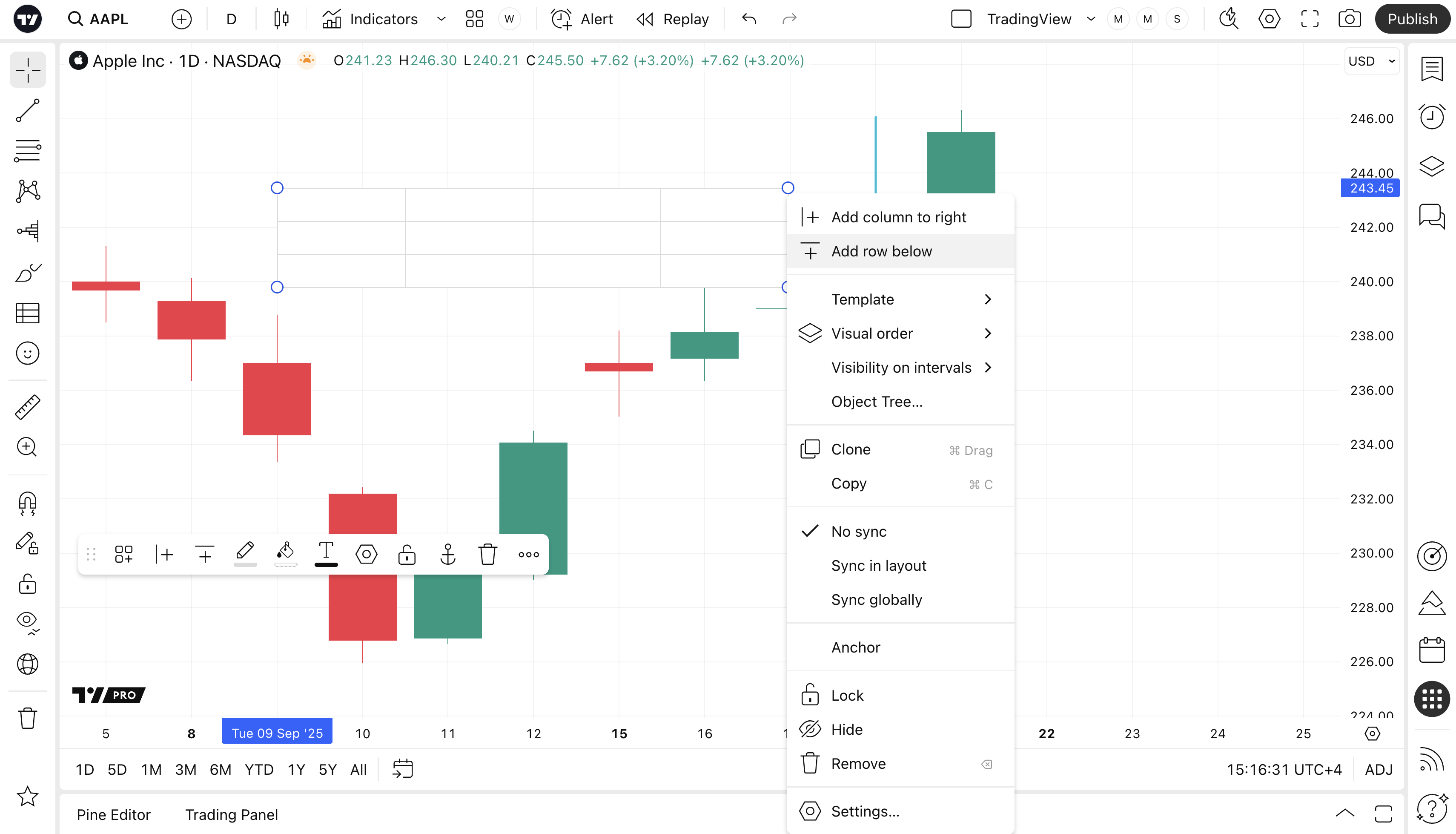Image resolution: width=1456 pixels, height=834 pixels.
Task: Click anchor icon in floating toolbar
Action: pyautogui.click(x=447, y=555)
